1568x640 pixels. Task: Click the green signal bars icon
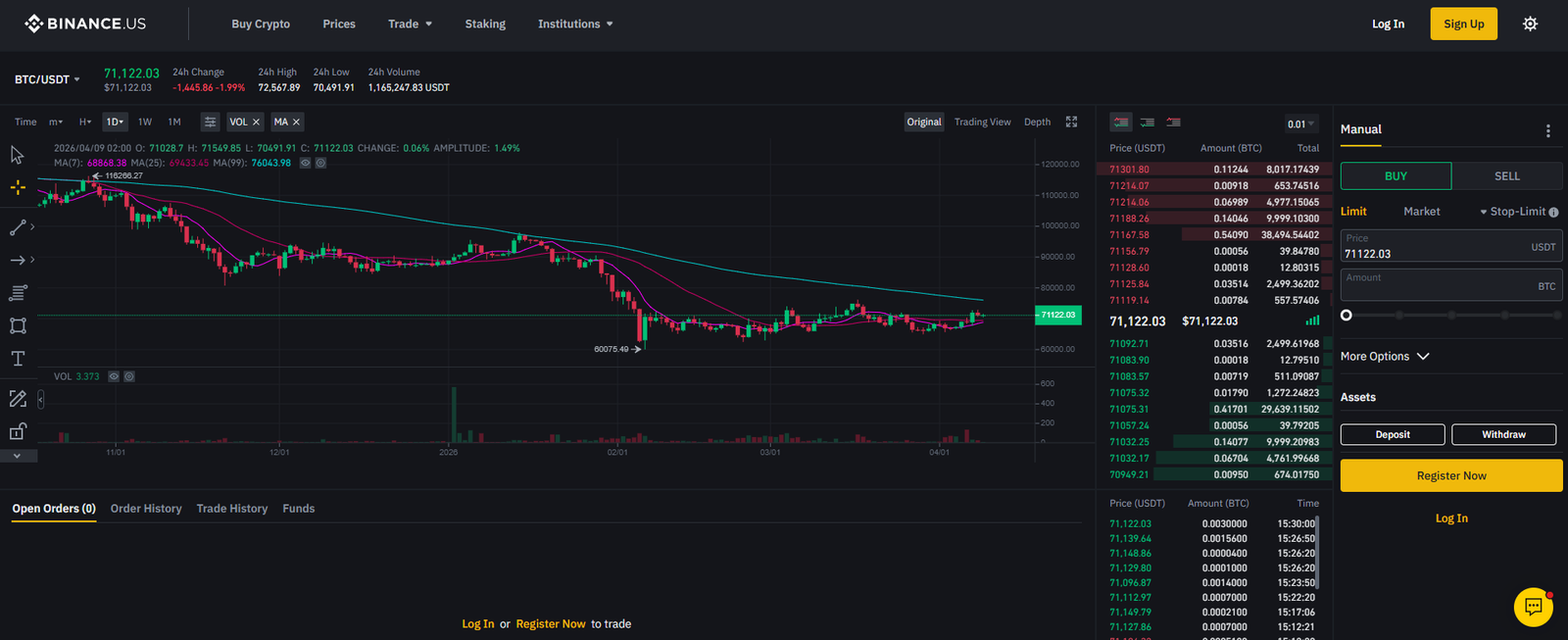(1312, 320)
